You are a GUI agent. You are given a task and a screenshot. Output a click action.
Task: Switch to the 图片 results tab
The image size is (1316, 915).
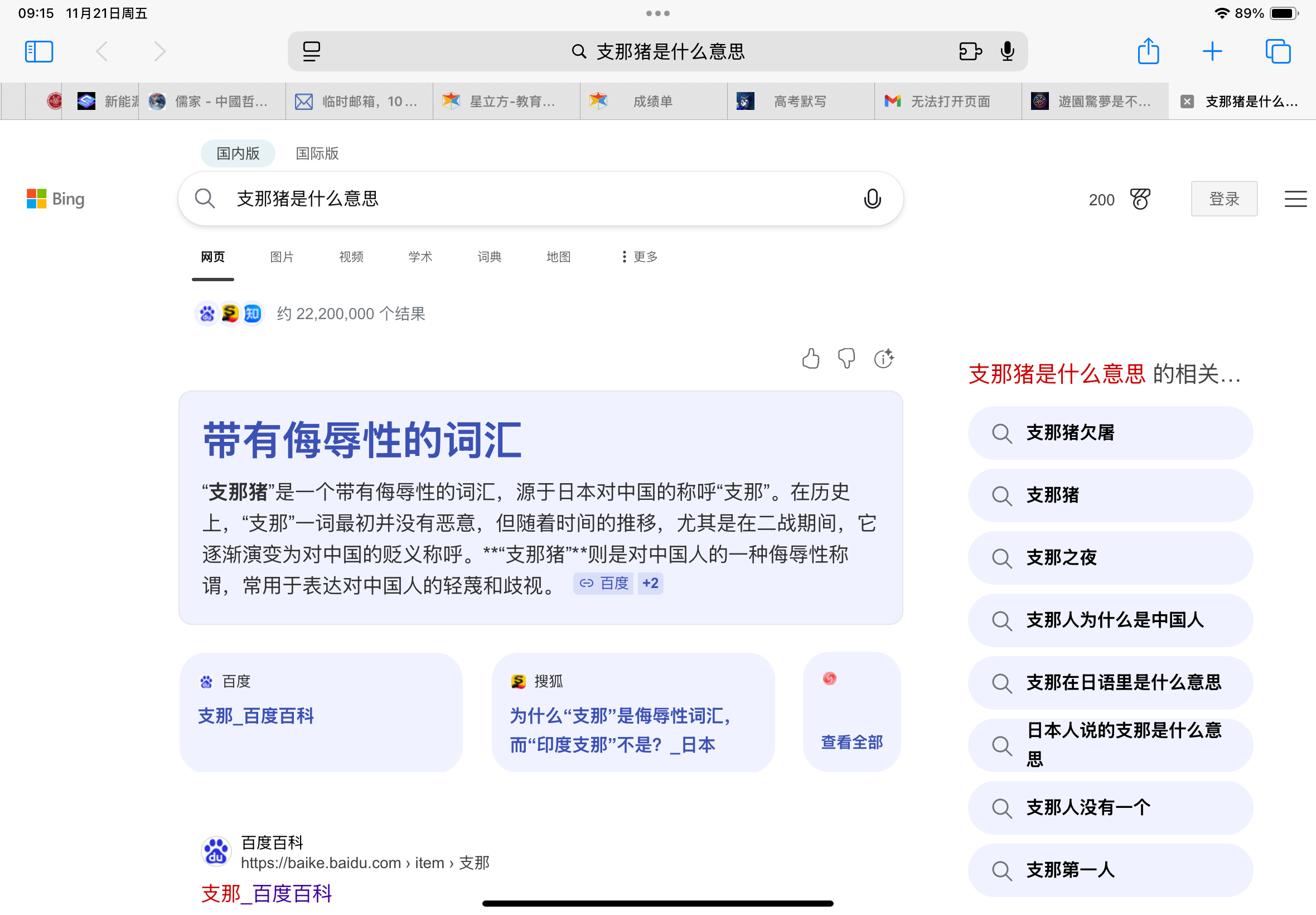point(281,257)
